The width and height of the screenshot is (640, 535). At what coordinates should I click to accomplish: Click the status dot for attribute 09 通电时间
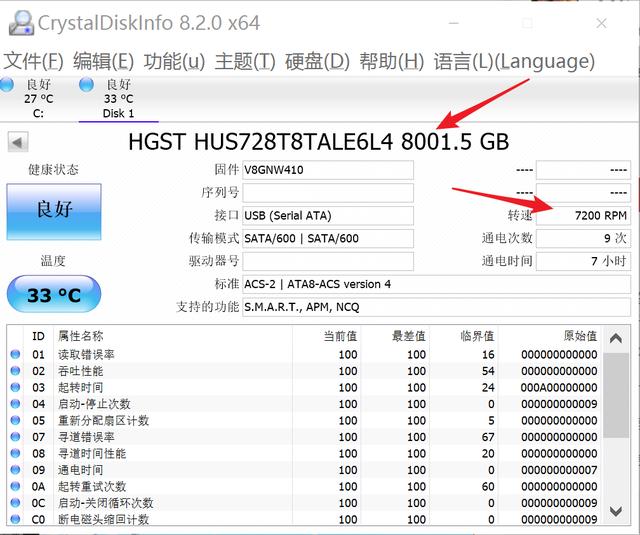(15, 470)
